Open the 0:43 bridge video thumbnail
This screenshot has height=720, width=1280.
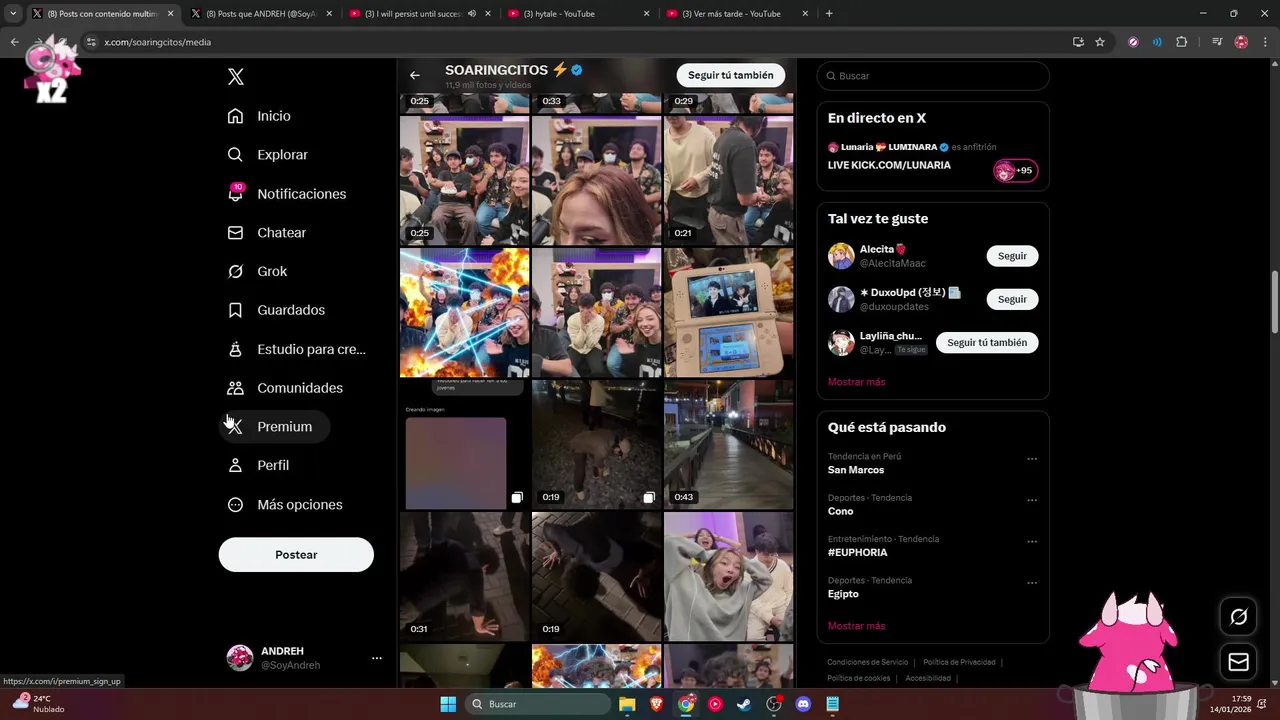pos(728,445)
